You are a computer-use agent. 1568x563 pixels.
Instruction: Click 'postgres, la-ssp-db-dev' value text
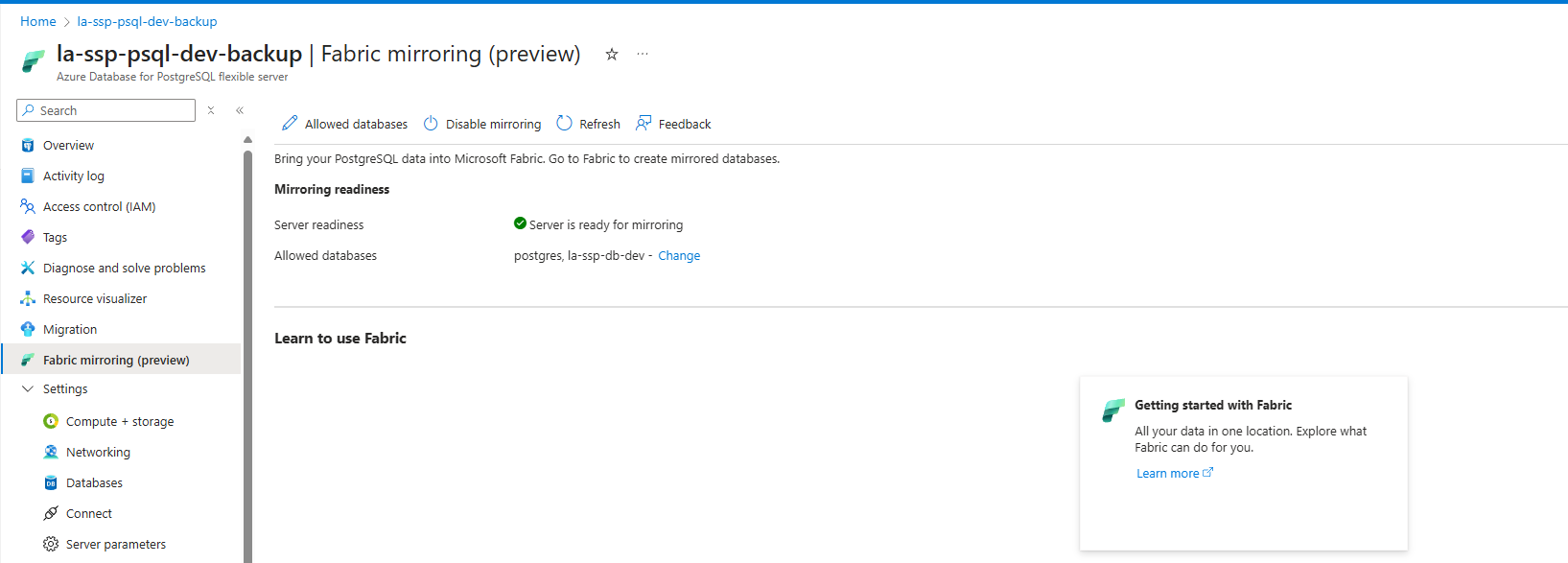pos(579,256)
